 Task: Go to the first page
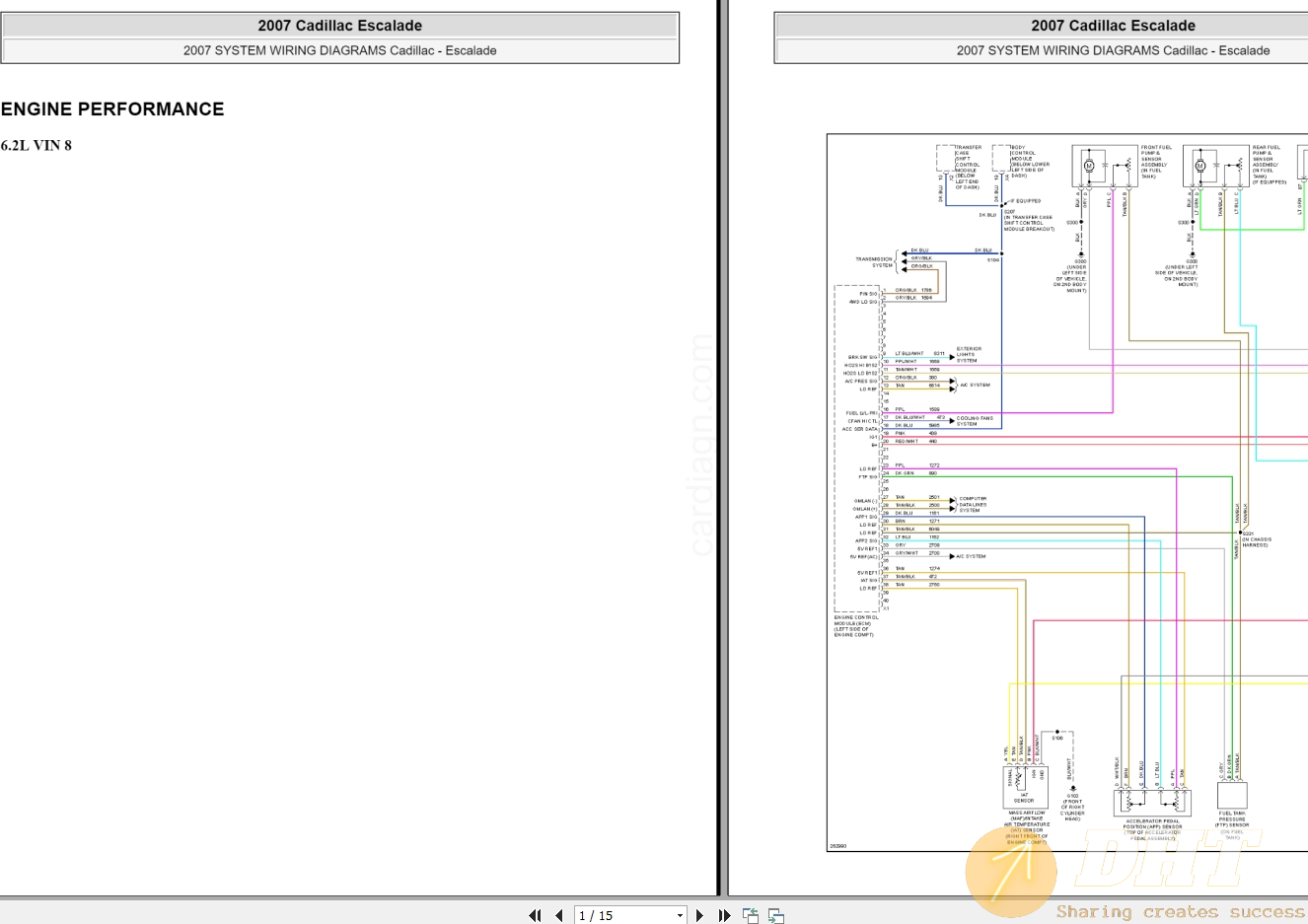tap(536, 915)
